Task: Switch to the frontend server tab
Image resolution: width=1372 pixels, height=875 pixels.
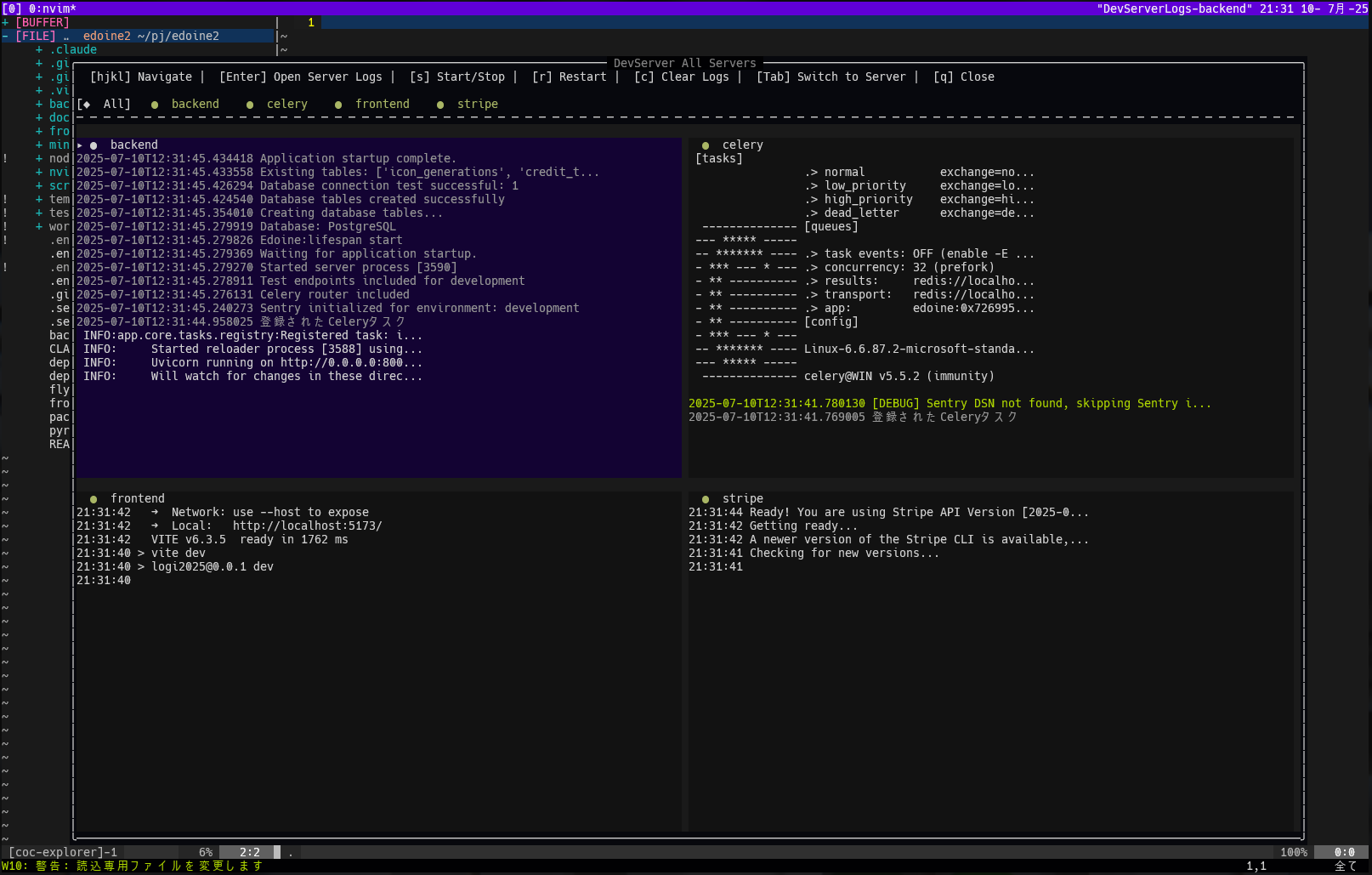Action: click(x=382, y=104)
